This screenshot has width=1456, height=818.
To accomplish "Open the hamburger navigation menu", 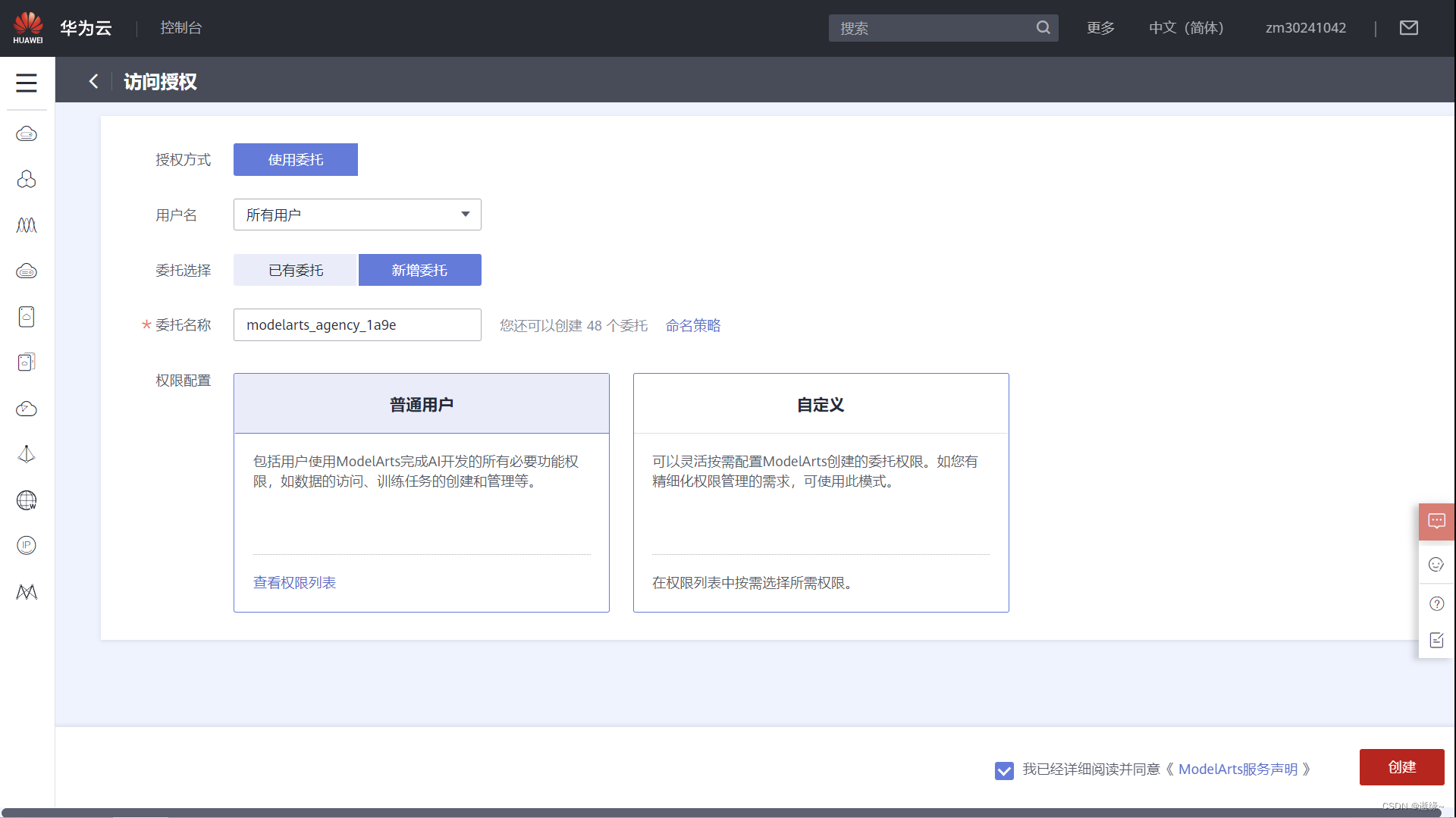I will click(27, 83).
